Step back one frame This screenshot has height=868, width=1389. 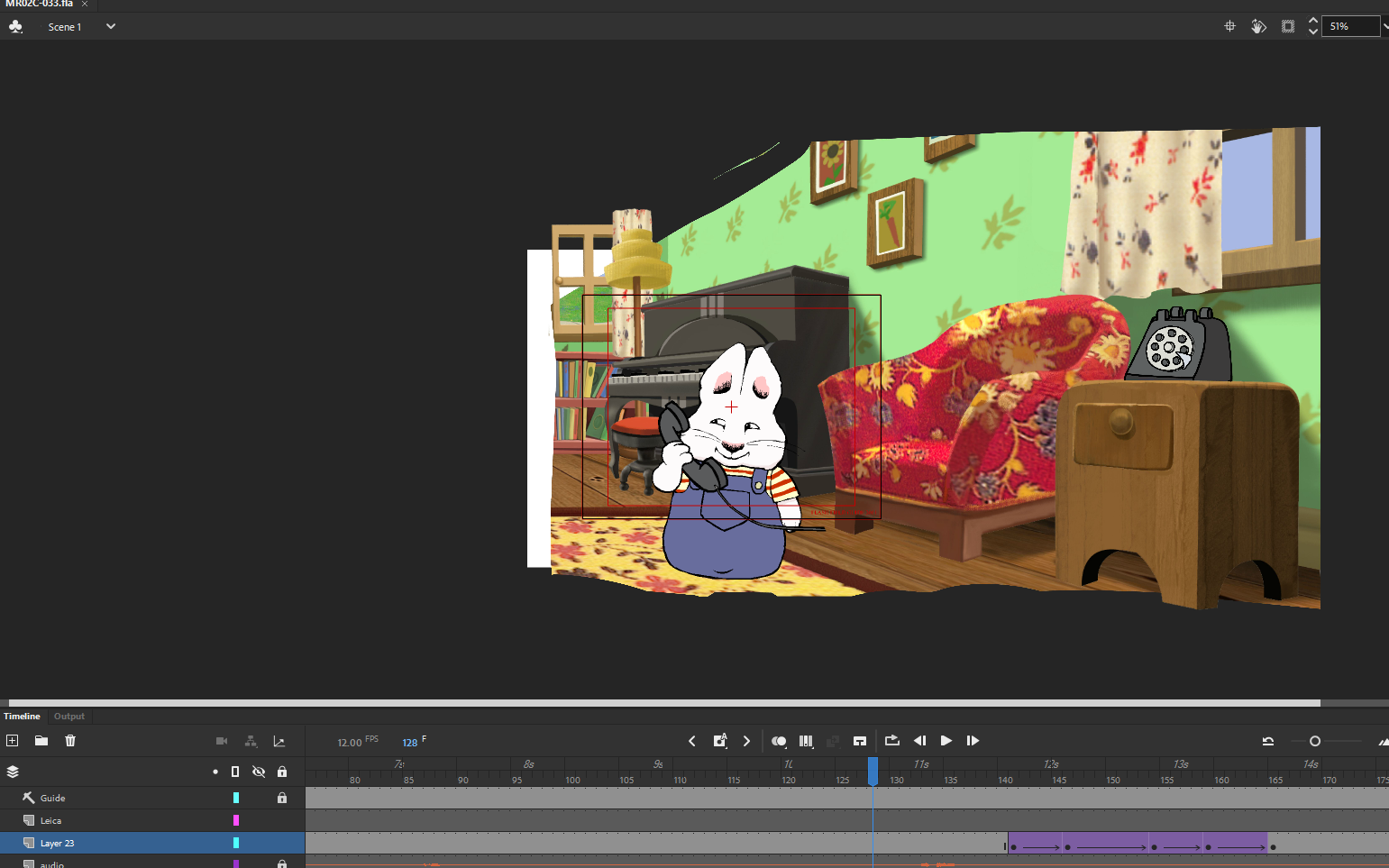point(919,741)
